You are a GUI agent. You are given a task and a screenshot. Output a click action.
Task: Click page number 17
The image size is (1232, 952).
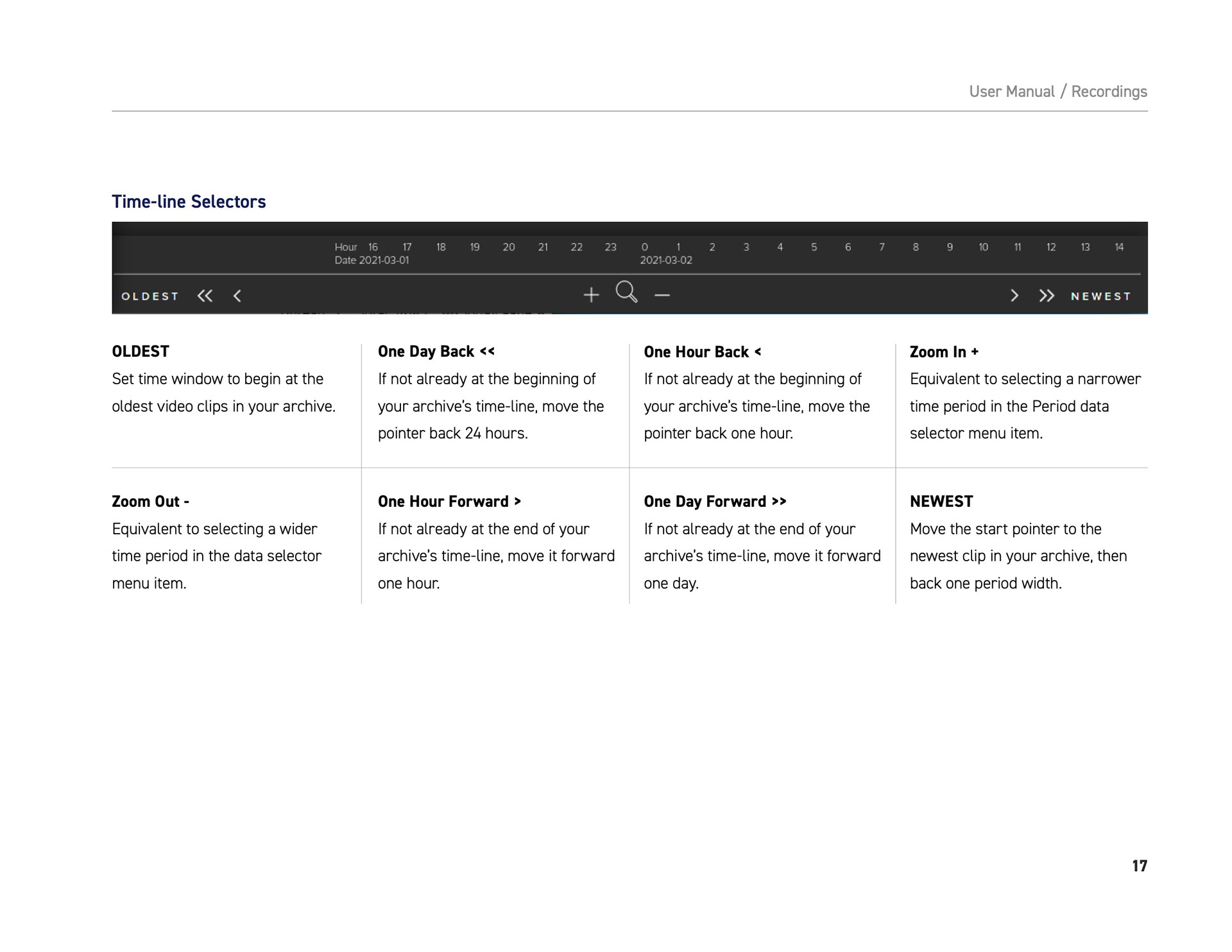coord(1140,866)
